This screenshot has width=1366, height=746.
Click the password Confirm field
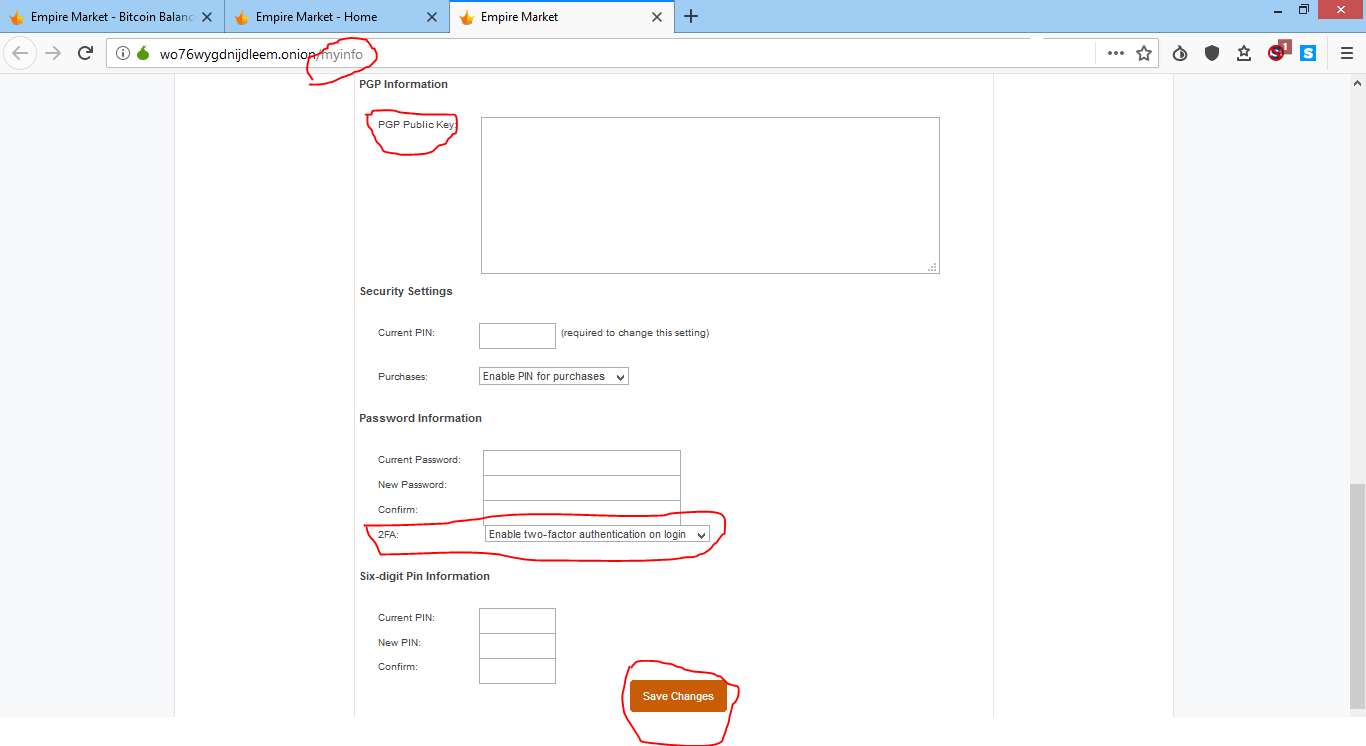582,511
